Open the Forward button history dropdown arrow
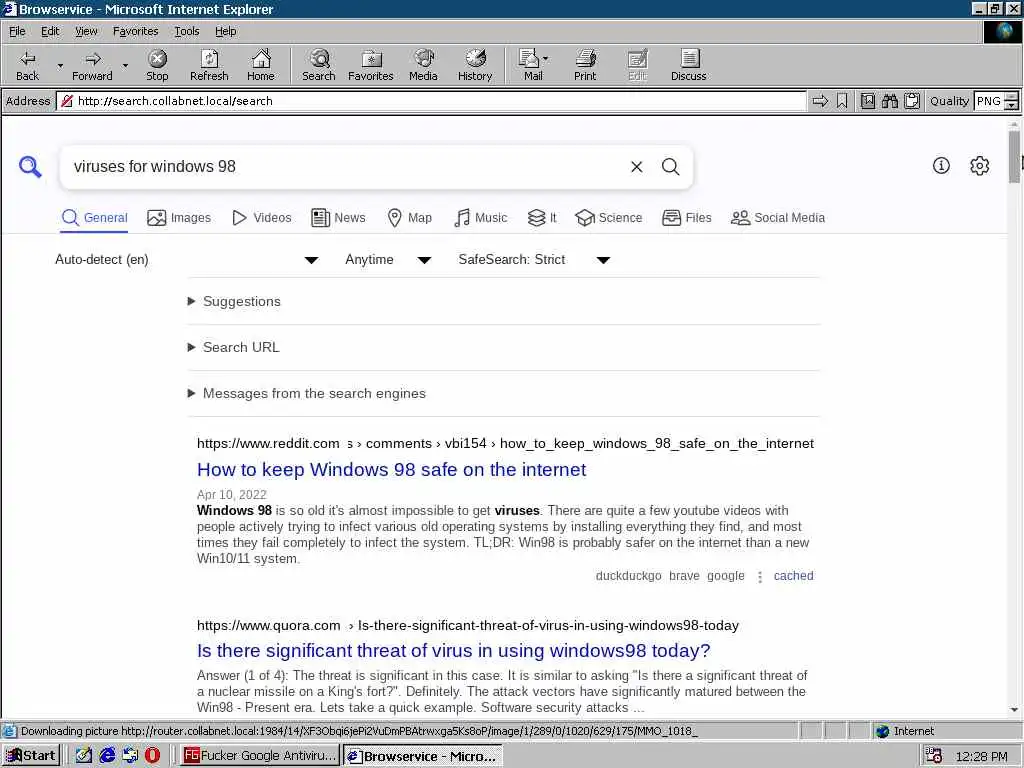 click(125, 65)
